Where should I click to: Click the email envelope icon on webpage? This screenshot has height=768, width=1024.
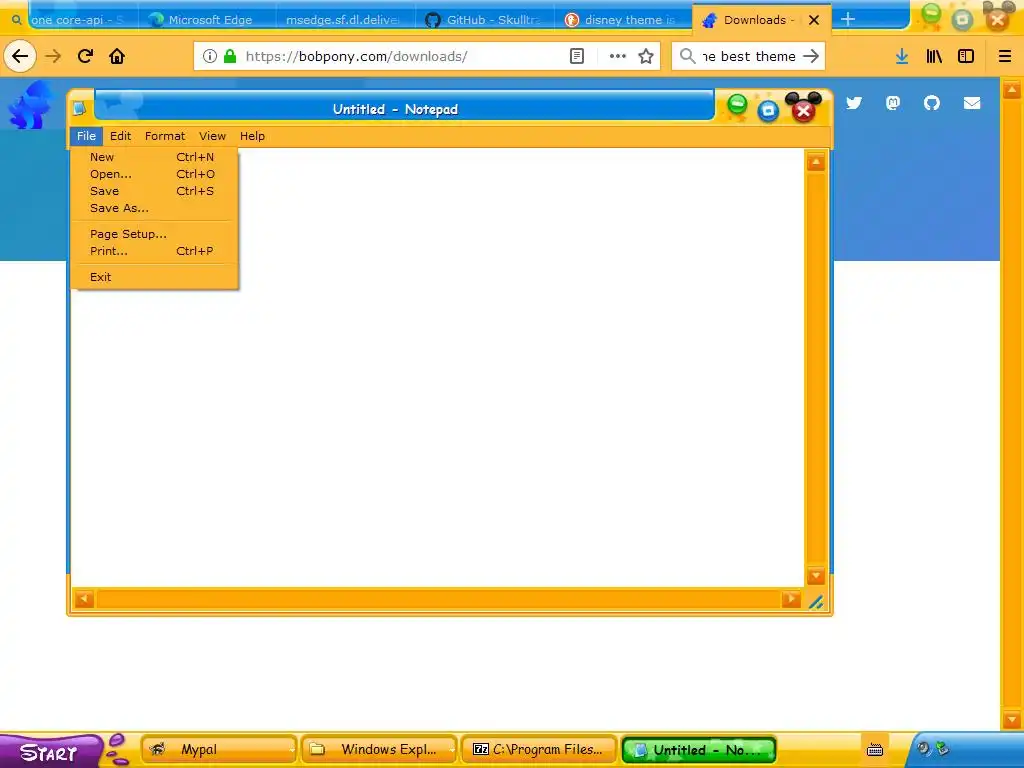tap(972, 103)
